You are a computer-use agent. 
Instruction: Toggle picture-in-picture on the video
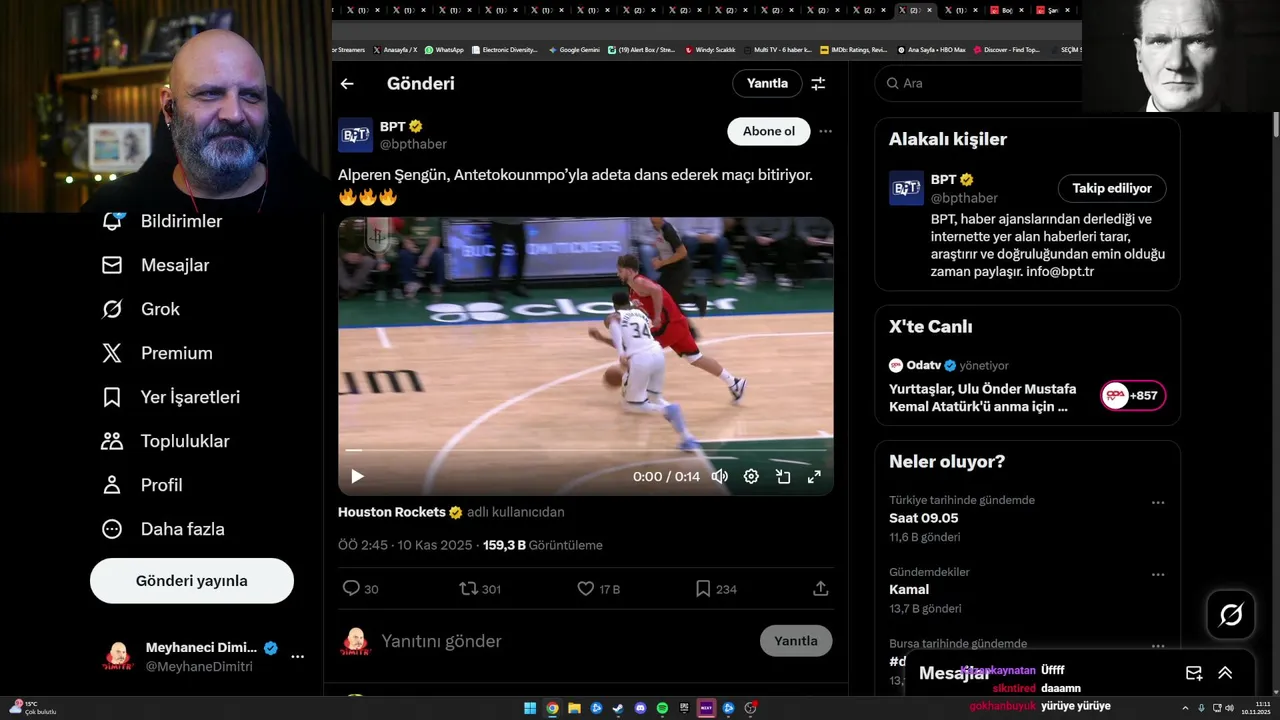coord(783,477)
